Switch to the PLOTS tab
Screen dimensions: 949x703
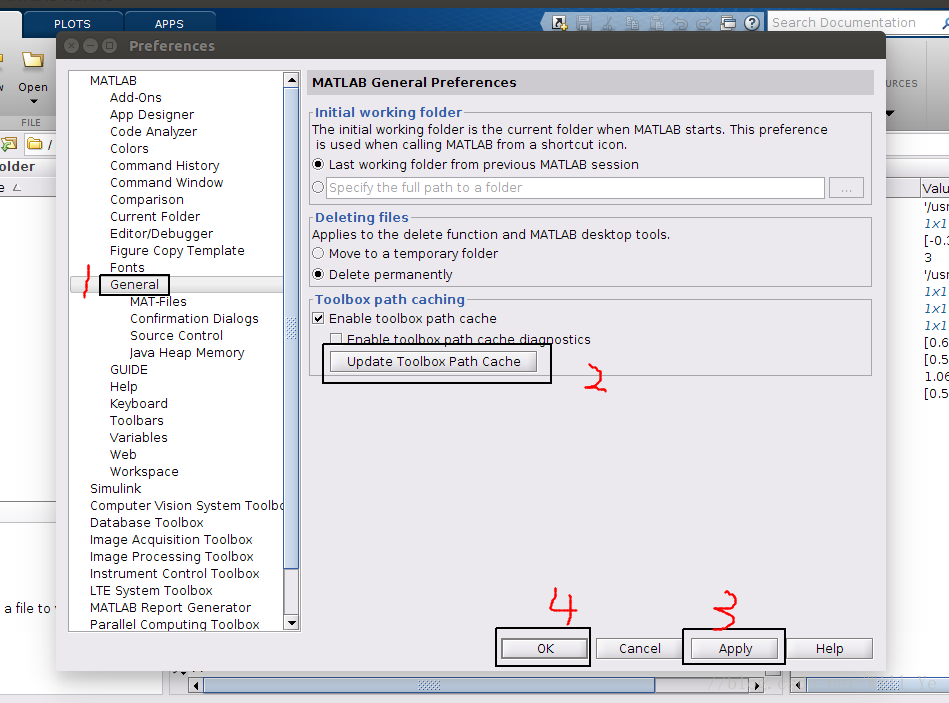click(72, 24)
